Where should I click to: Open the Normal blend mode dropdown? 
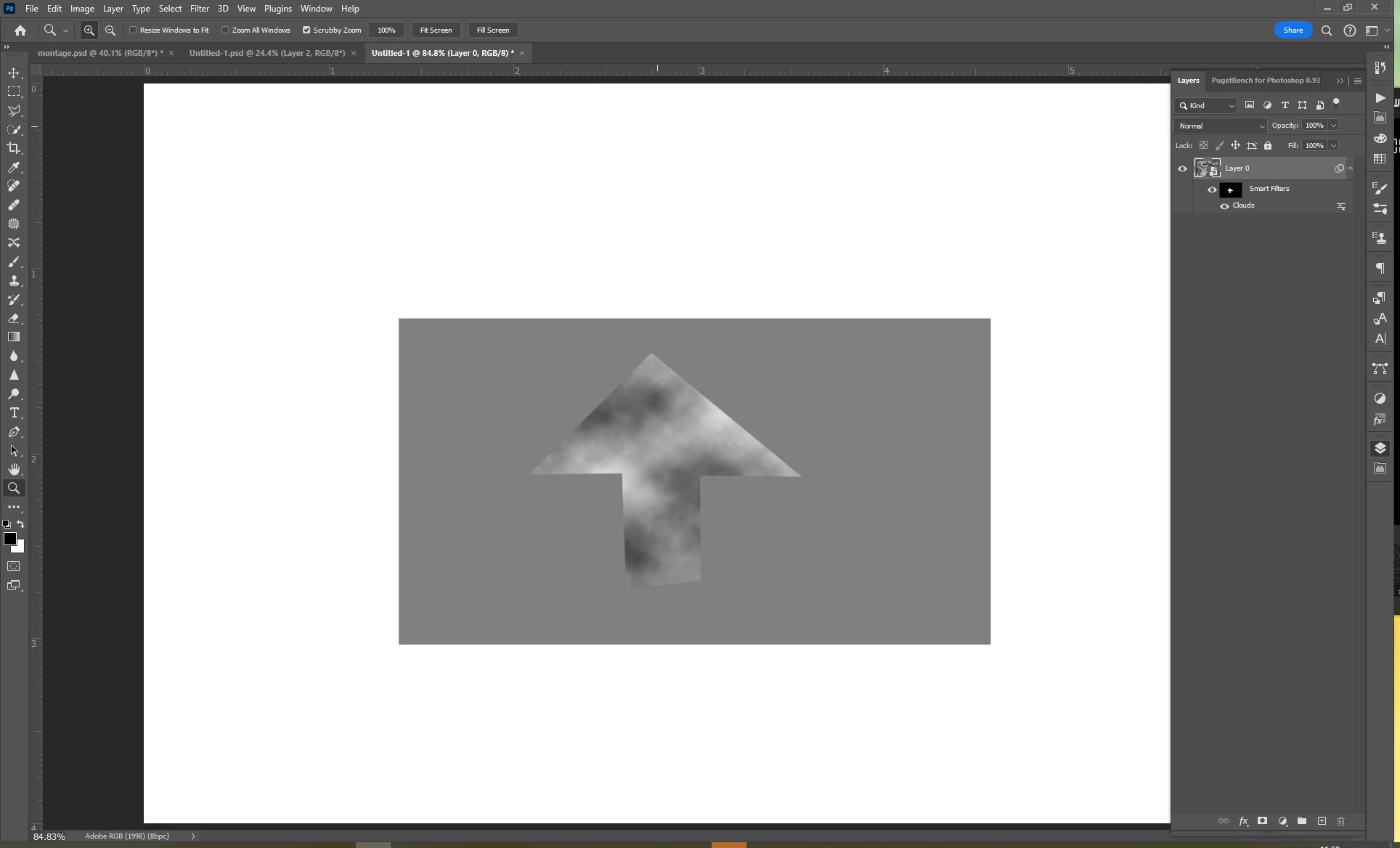(x=1220, y=126)
